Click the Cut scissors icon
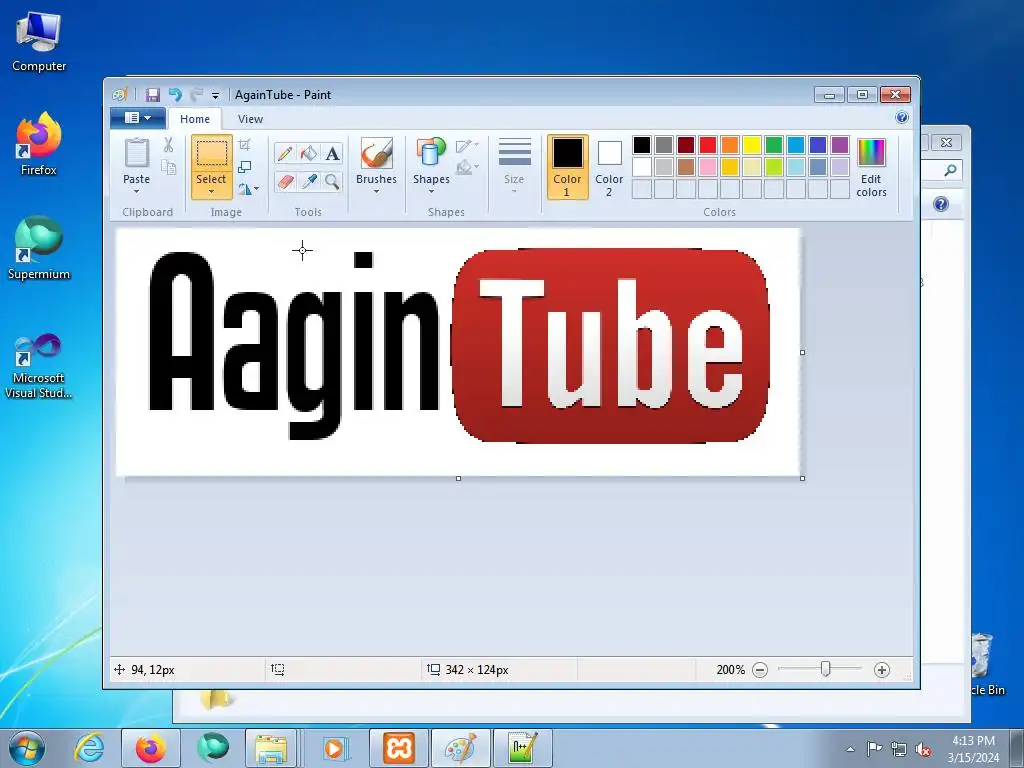Screen dimensions: 1024x768 click(x=168, y=145)
